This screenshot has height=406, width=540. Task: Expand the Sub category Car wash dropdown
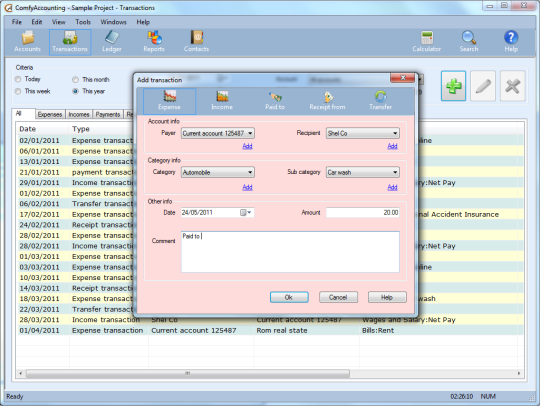(363, 172)
